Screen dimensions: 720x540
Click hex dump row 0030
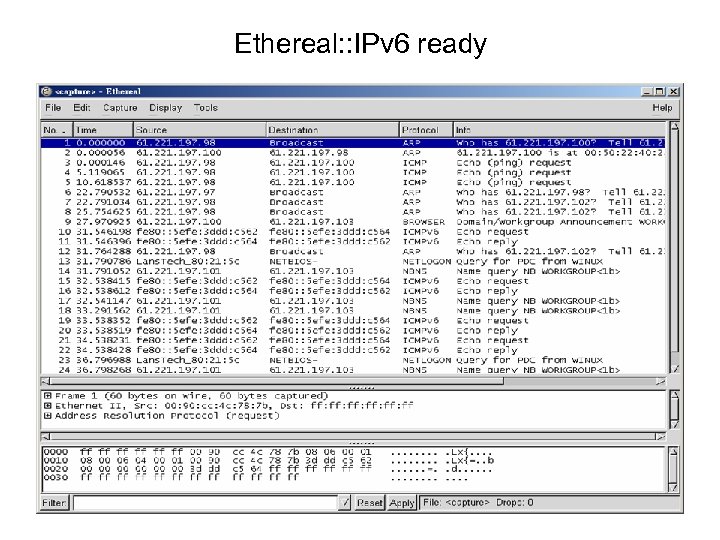(255, 477)
